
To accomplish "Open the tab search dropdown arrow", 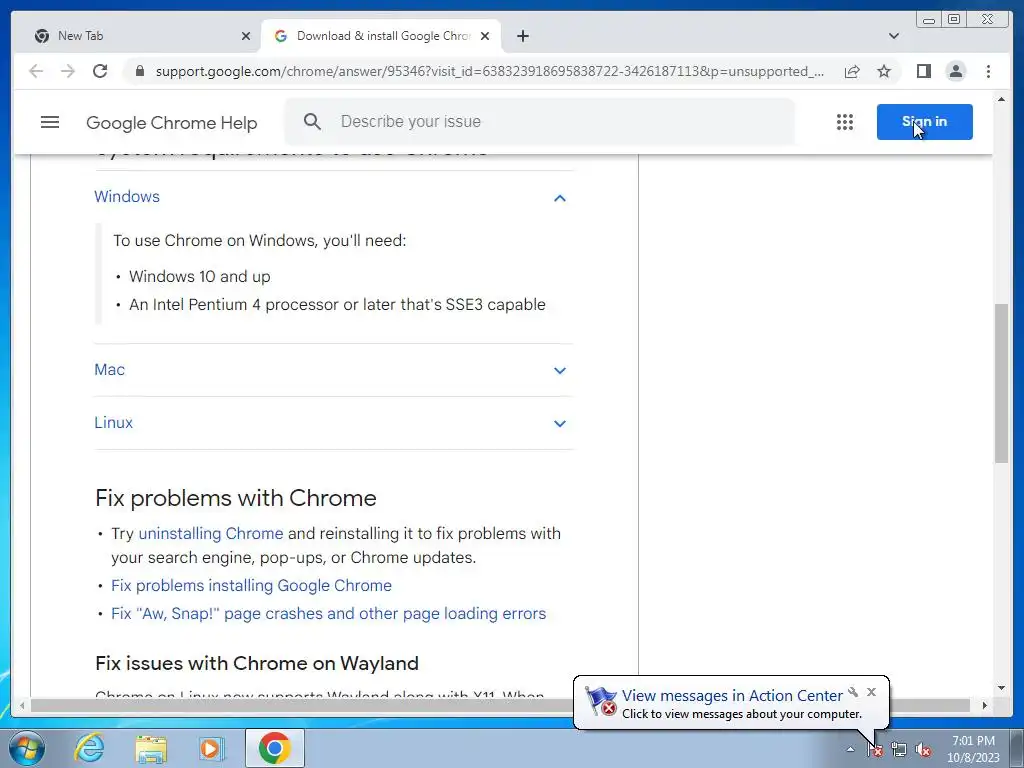I will pyautogui.click(x=894, y=36).
